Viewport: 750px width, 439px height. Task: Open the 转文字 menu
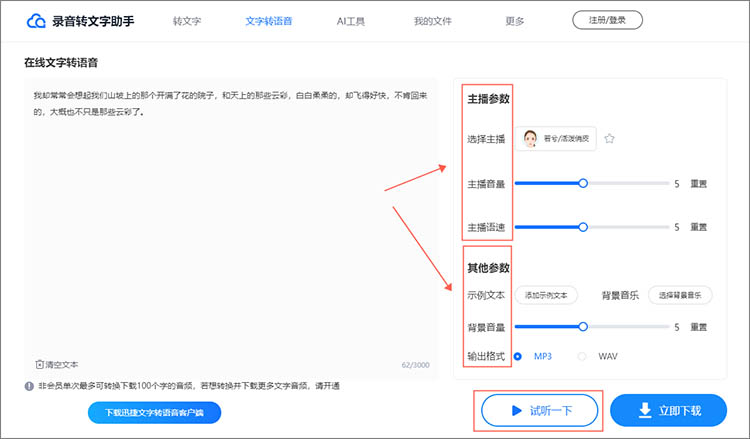(187, 21)
